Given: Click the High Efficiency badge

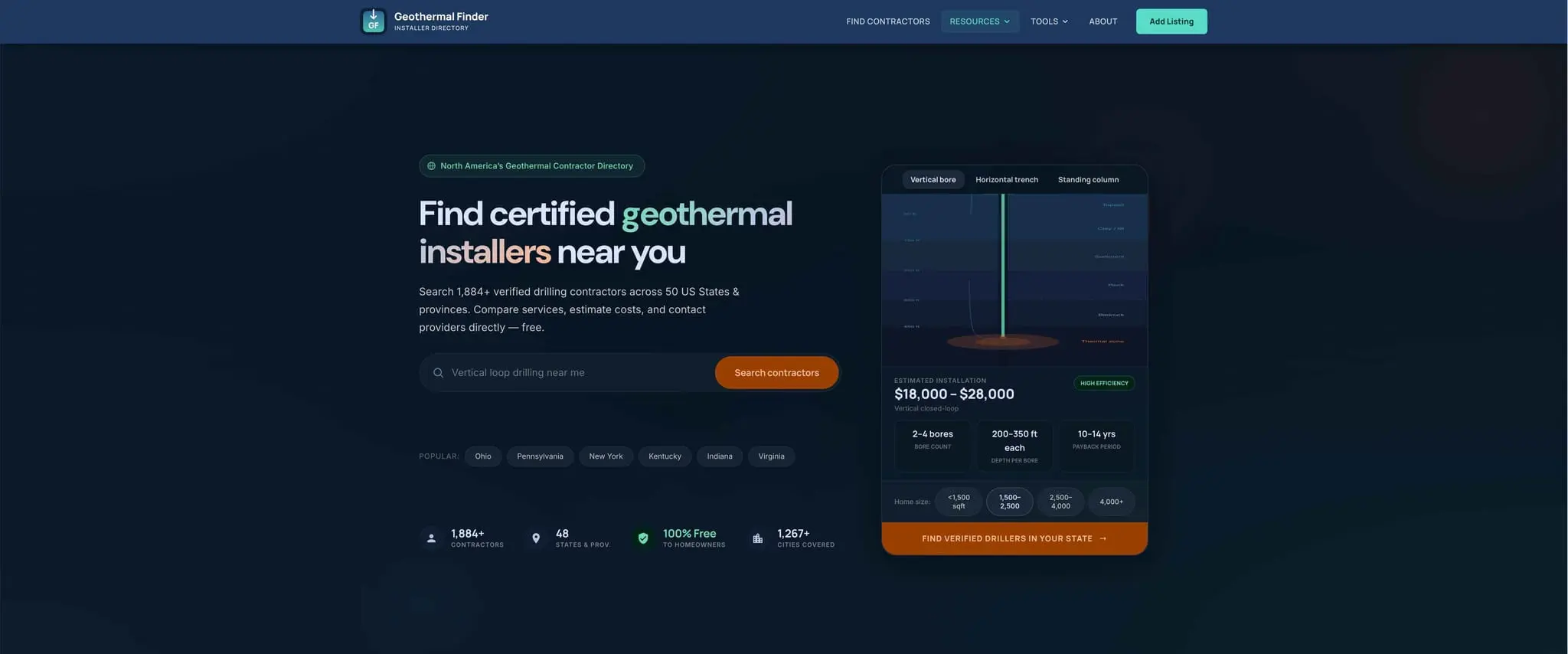Looking at the screenshot, I should pyautogui.click(x=1104, y=383).
